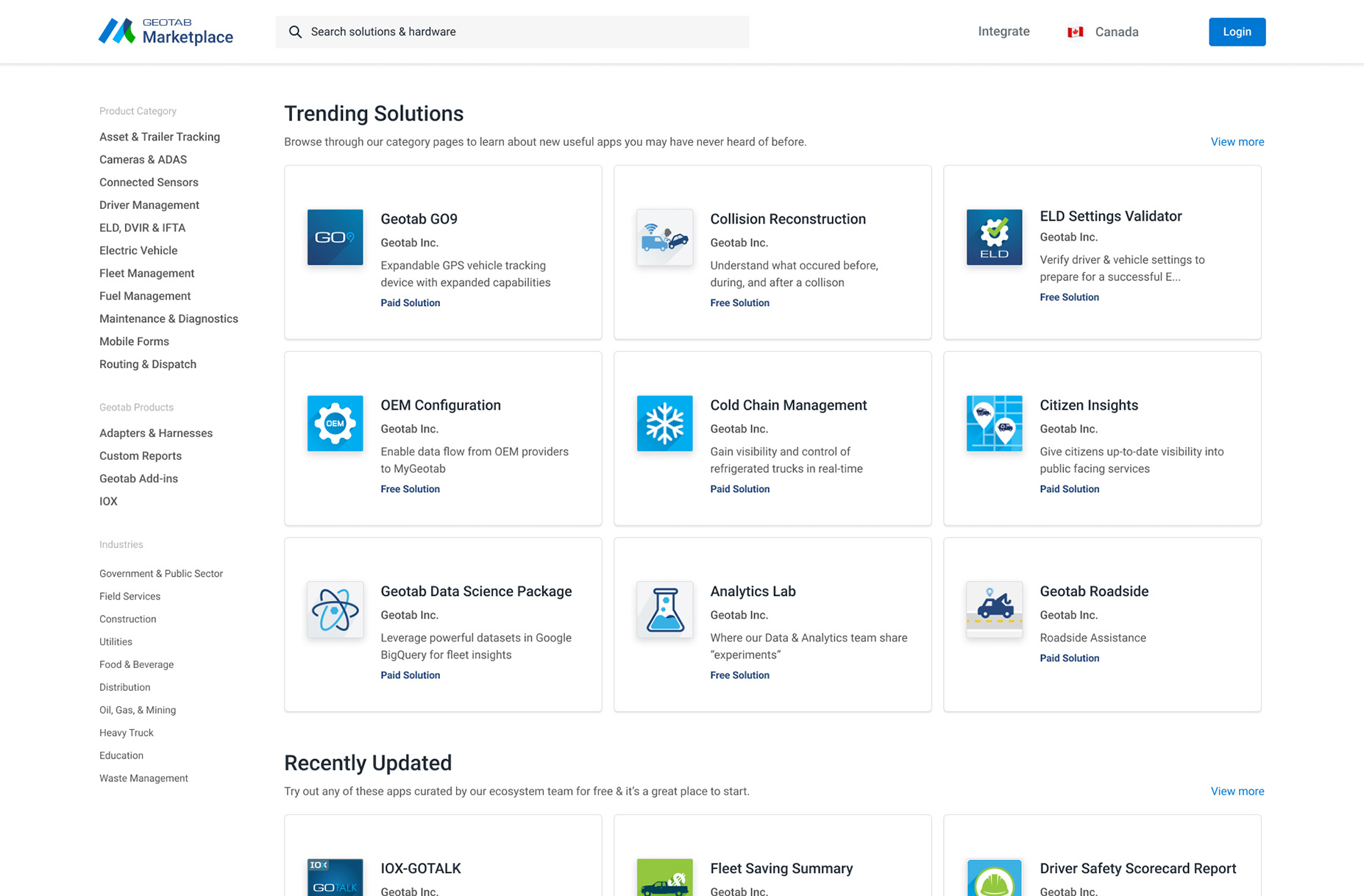Image resolution: width=1364 pixels, height=896 pixels.
Task: Open the Cold Chain Management snowflake icon
Action: pyautogui.click(x=664, y=423)
